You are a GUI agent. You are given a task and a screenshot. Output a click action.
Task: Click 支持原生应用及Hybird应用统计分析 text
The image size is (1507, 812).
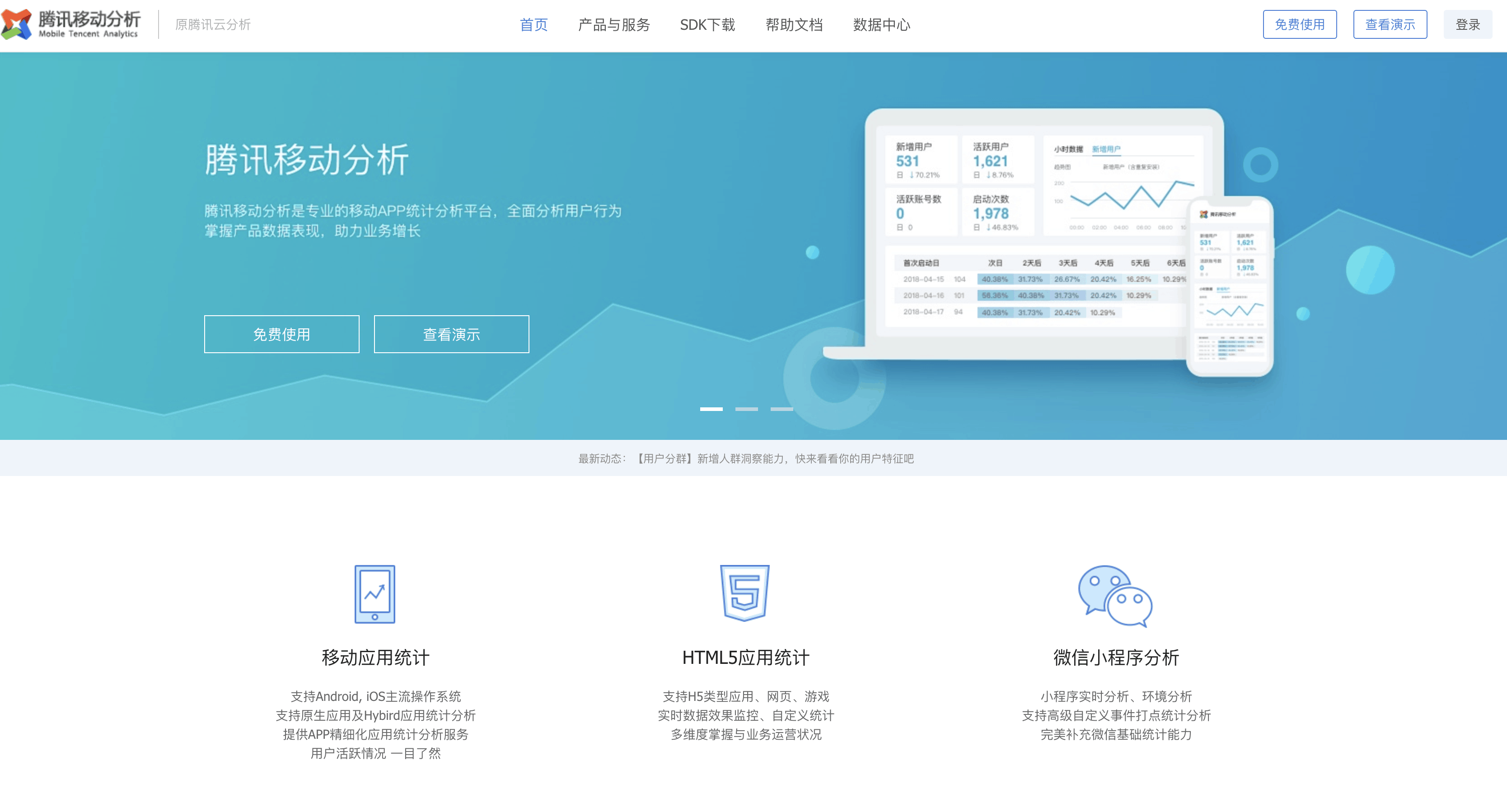tap(375, 715)
